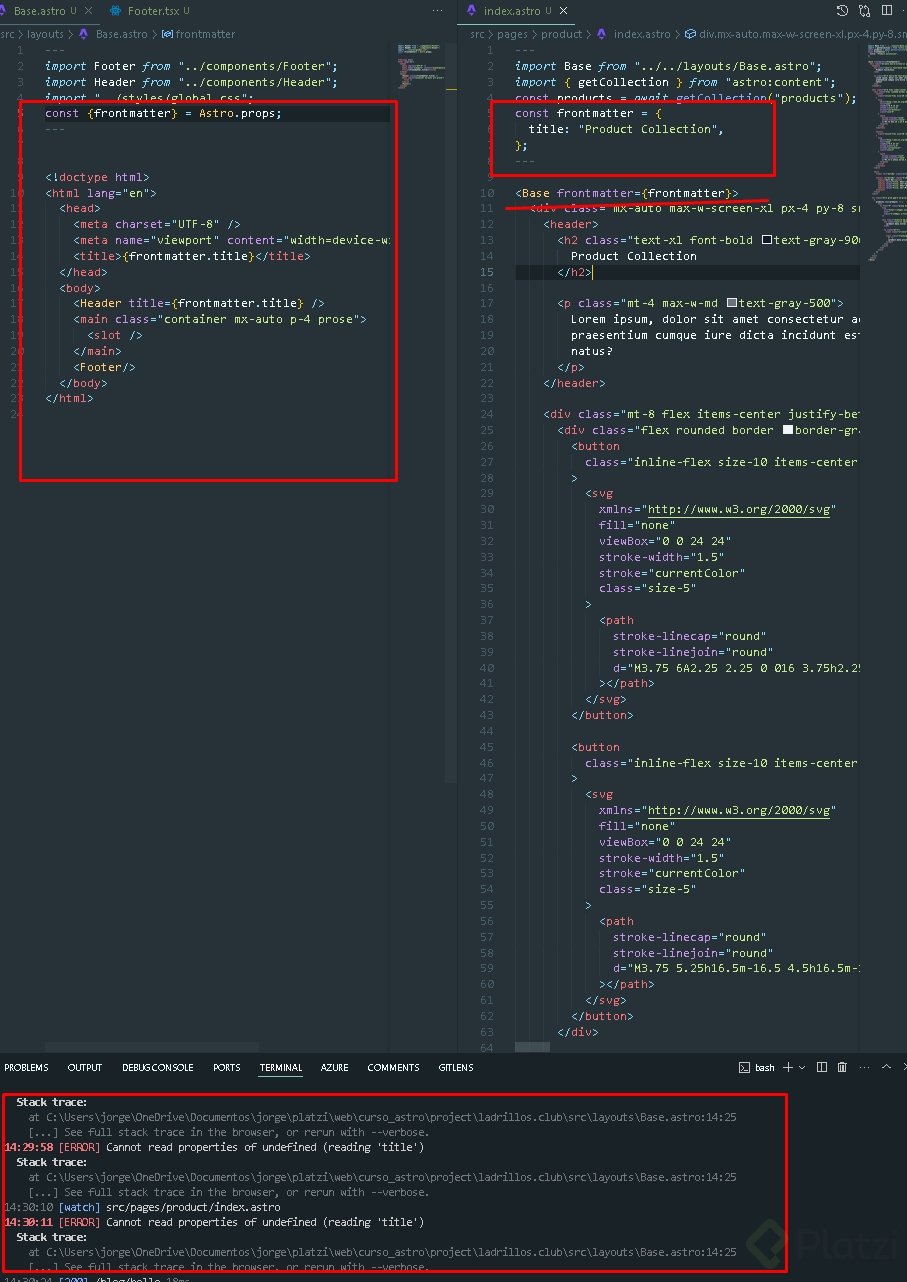Viewport: 907px width, 1282px height.
Task: Open w3.org link on line 30
Action: [741, 509]
